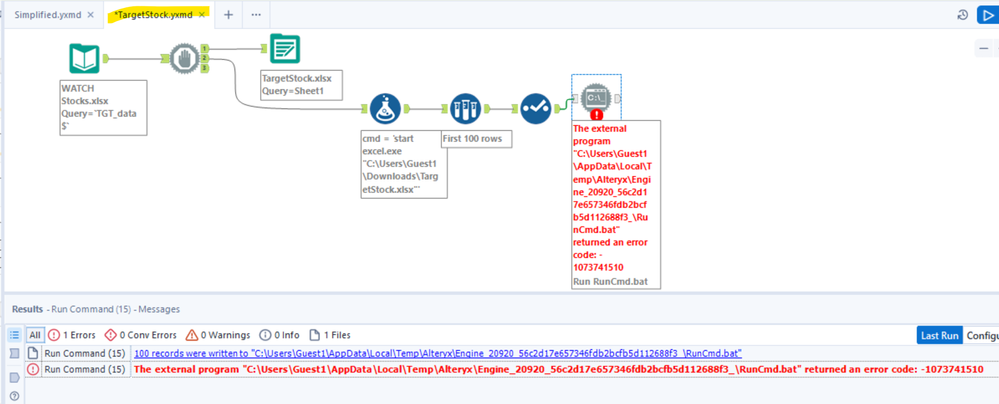999x404 pixels.
Task: Click the Output Data tool input anchor
Action: coord(264,49)
